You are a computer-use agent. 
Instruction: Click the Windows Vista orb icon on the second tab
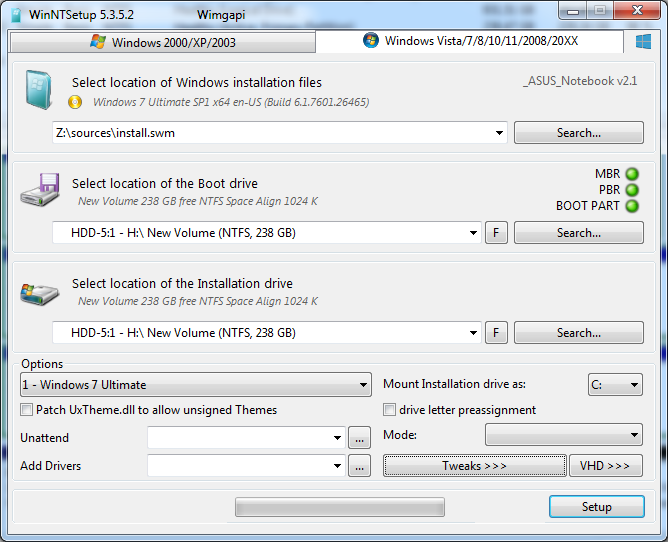pos(371,40)
